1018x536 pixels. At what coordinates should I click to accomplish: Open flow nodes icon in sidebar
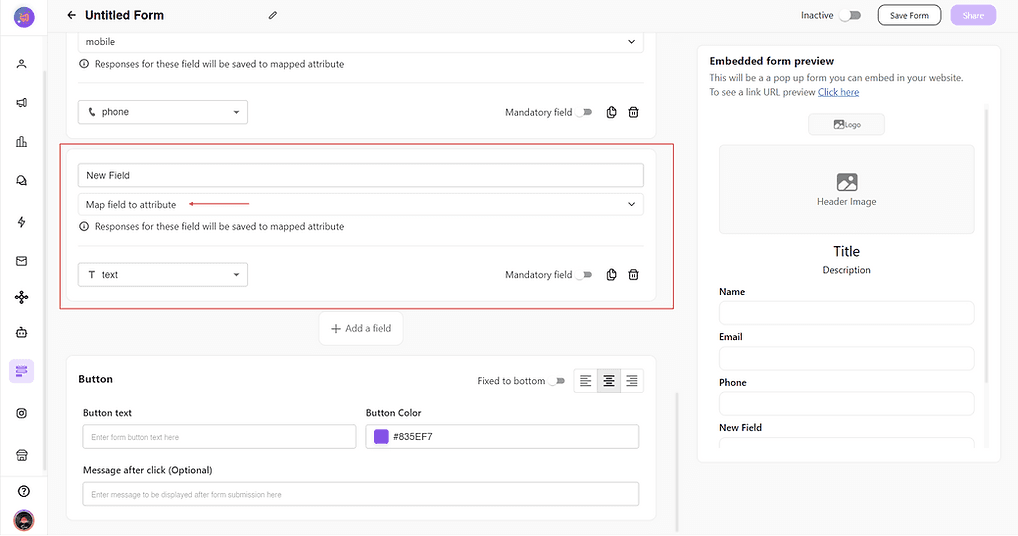point(21,297)
